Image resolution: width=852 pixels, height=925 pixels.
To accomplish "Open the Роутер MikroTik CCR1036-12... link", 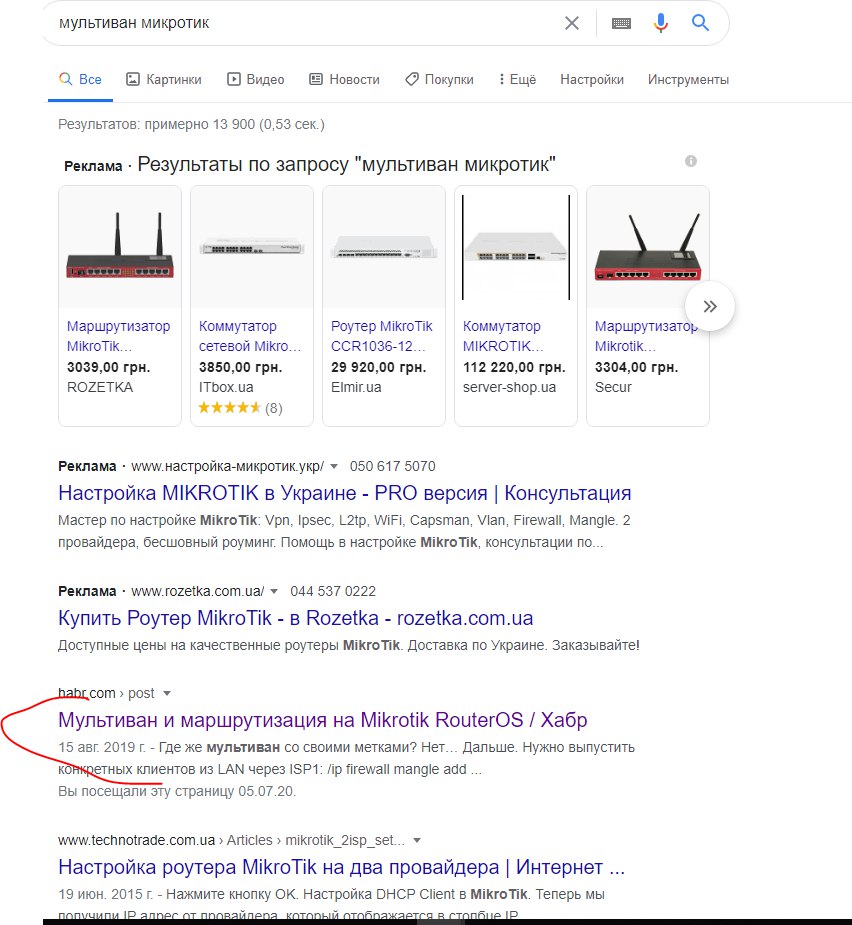I will [x=382, y=336].
